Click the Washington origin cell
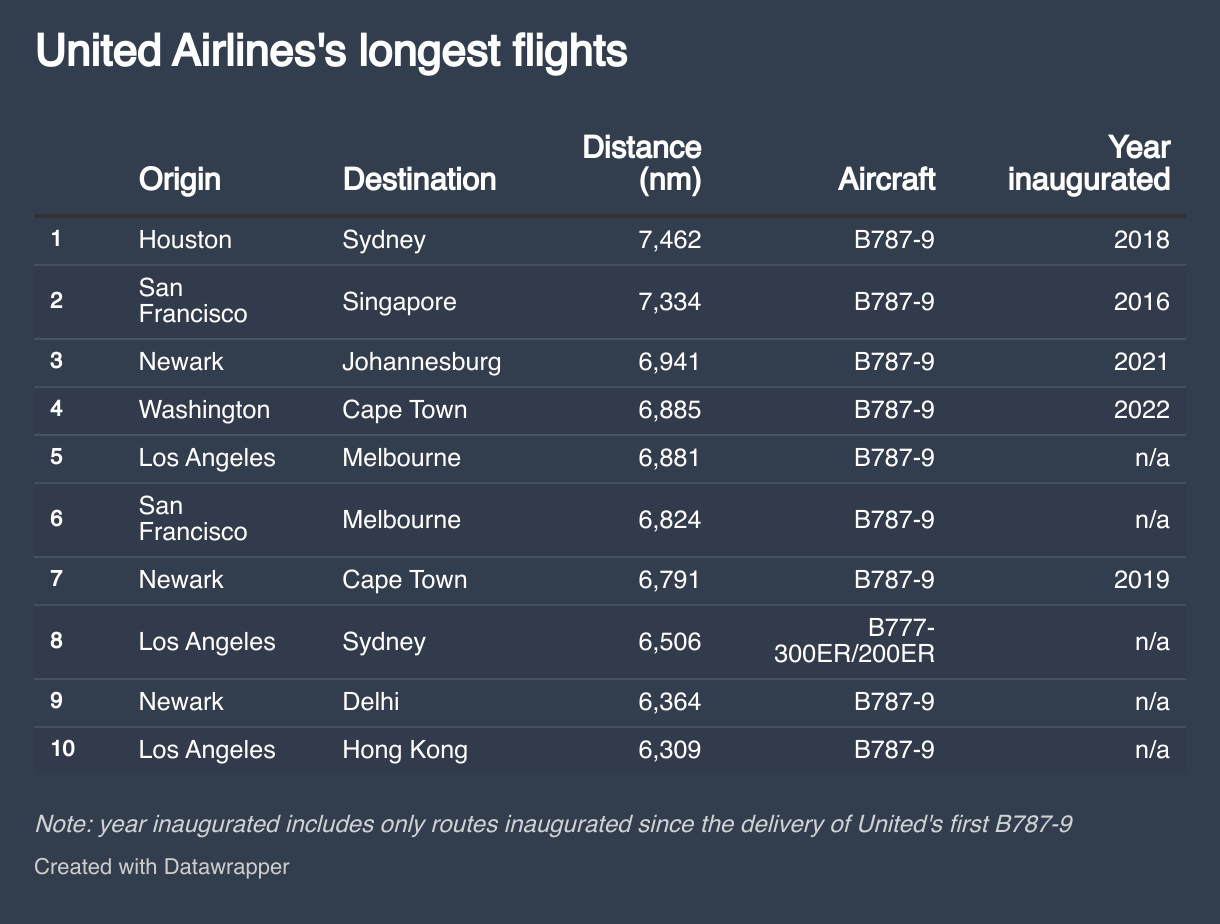Image resolution: width=1220 pixels, height=924 pixels. tap(204, 410)
